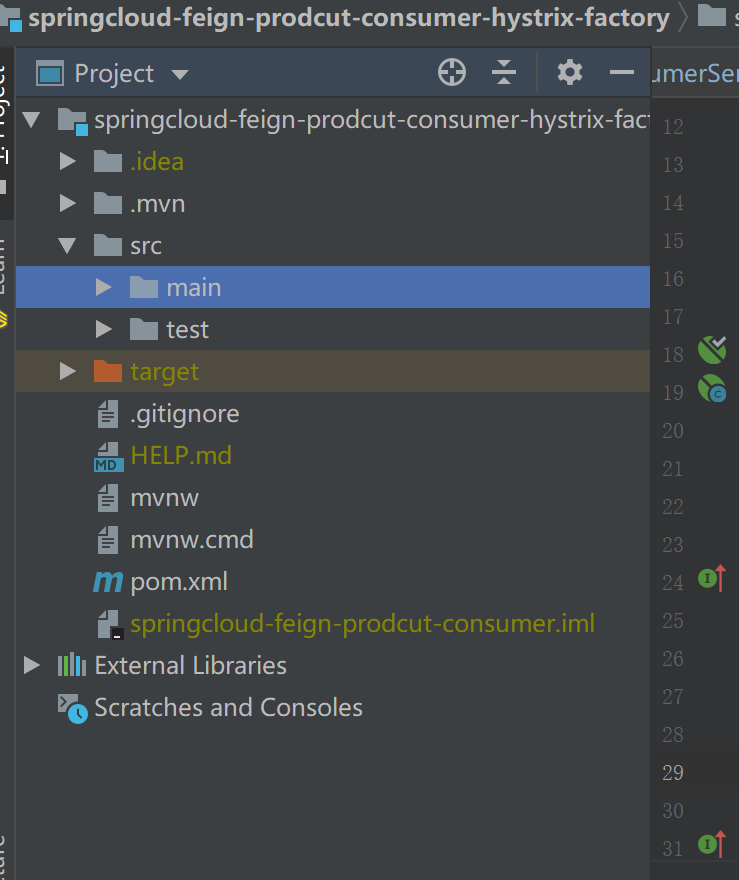
Task: Click the implemented method gutter icon on line 24
Action: [712, 578]
